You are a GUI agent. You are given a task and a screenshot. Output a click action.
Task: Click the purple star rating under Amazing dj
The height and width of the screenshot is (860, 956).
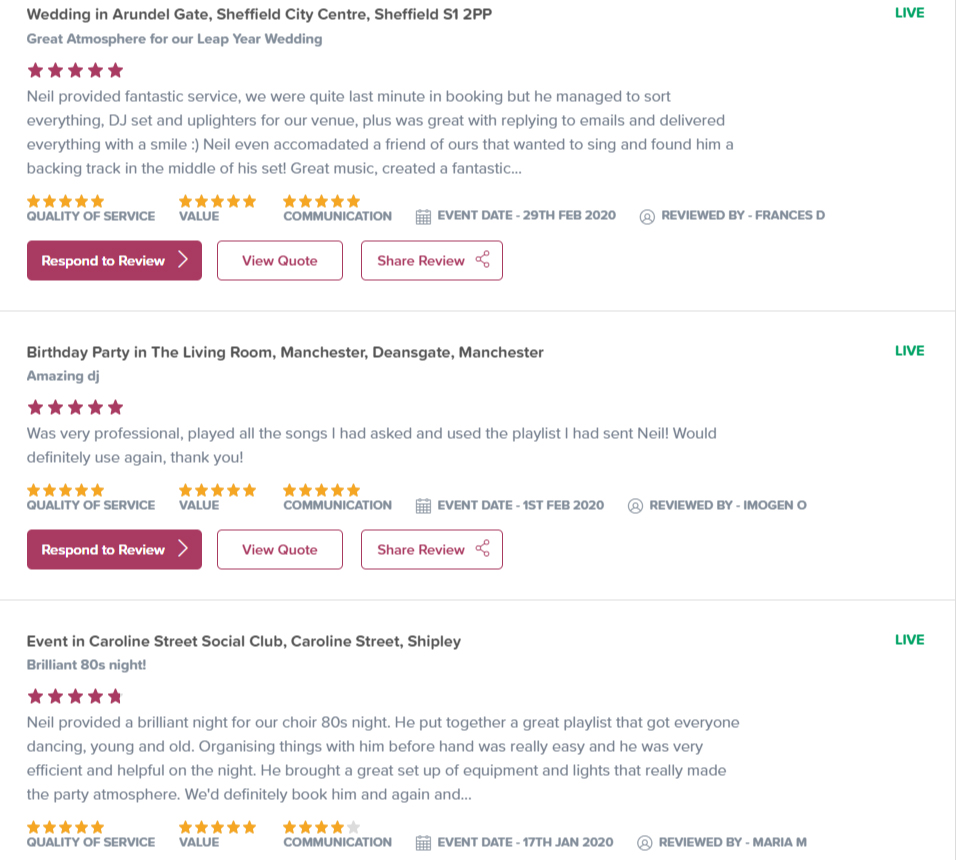75,407
